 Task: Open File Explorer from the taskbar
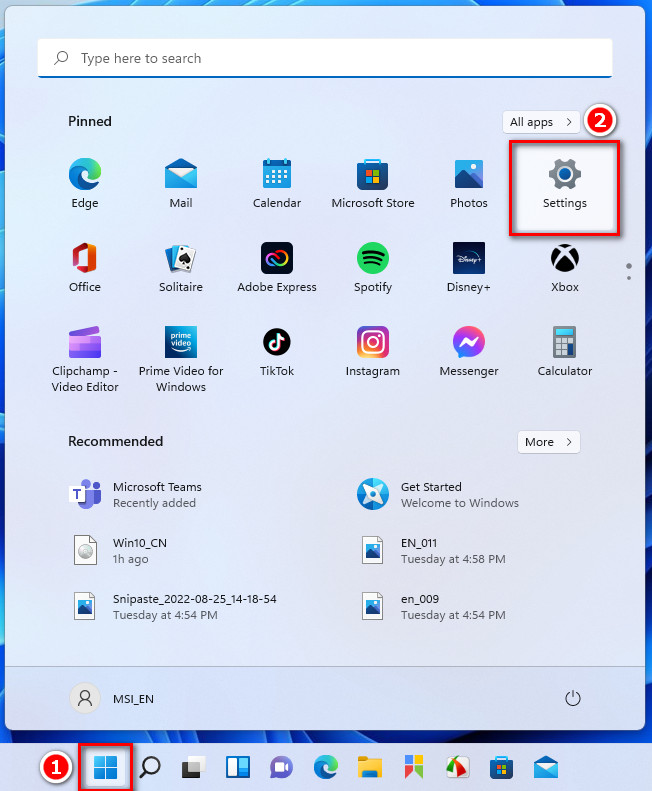point(370,767)
